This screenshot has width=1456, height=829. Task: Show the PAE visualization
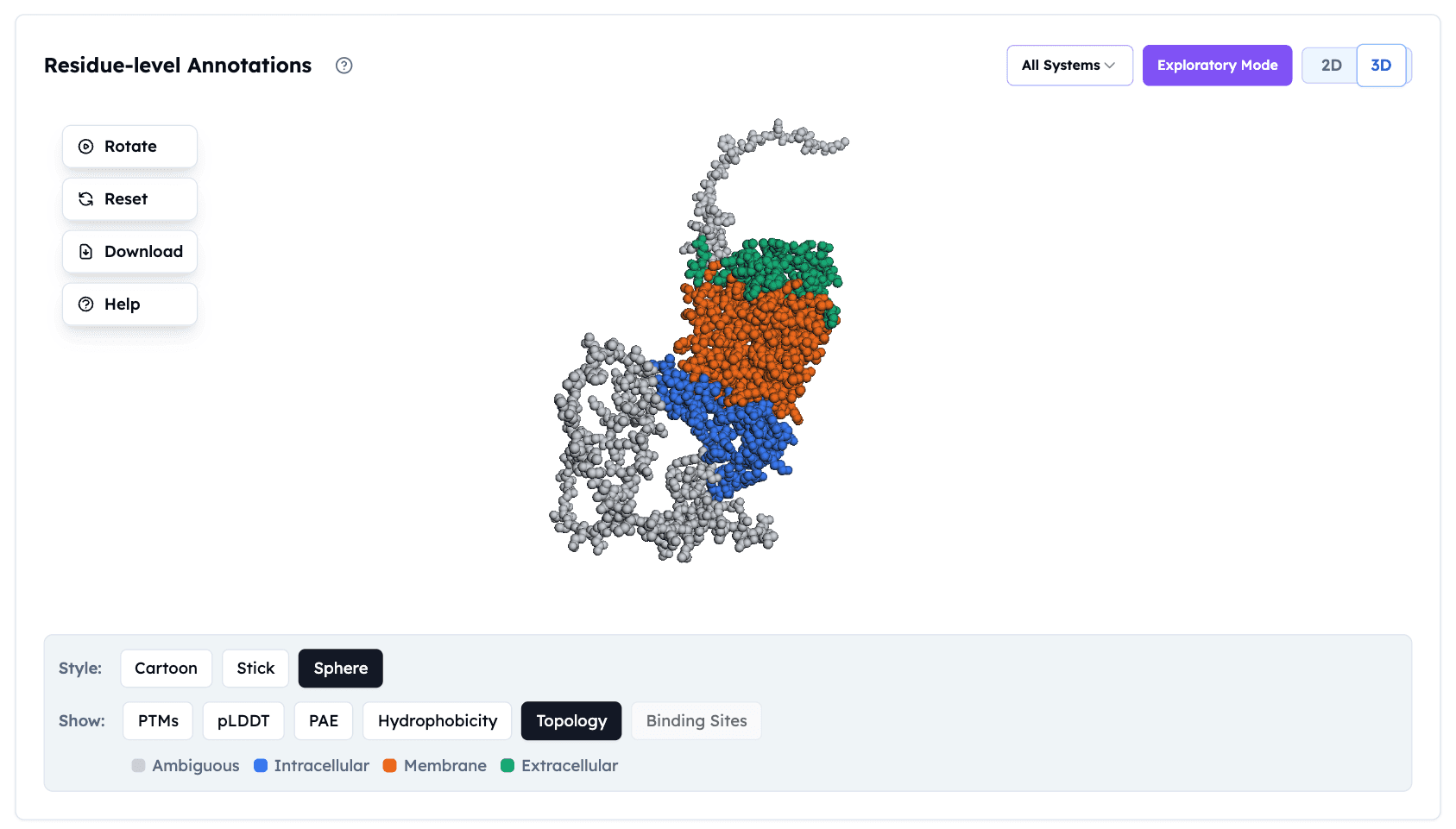[x=323, y=720]
